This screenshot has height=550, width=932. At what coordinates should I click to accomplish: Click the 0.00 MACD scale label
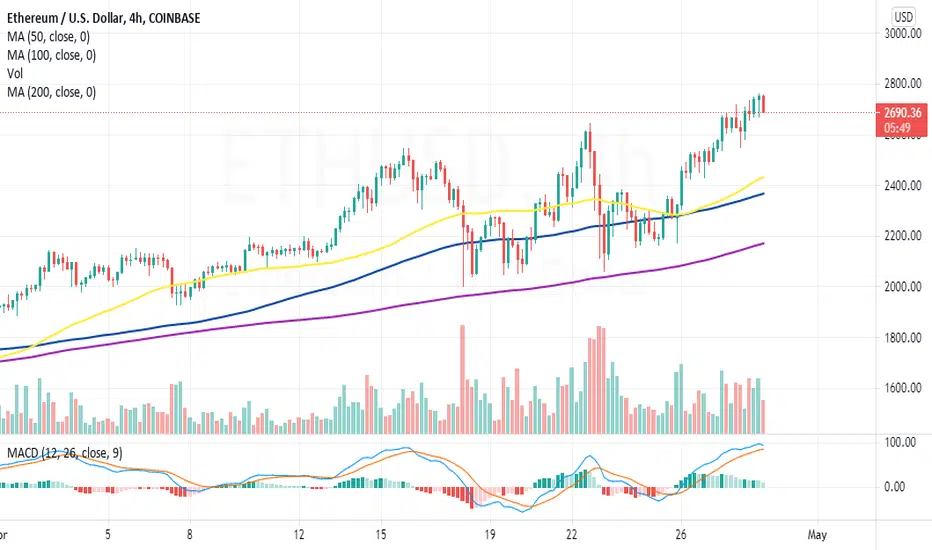point(895,487)
